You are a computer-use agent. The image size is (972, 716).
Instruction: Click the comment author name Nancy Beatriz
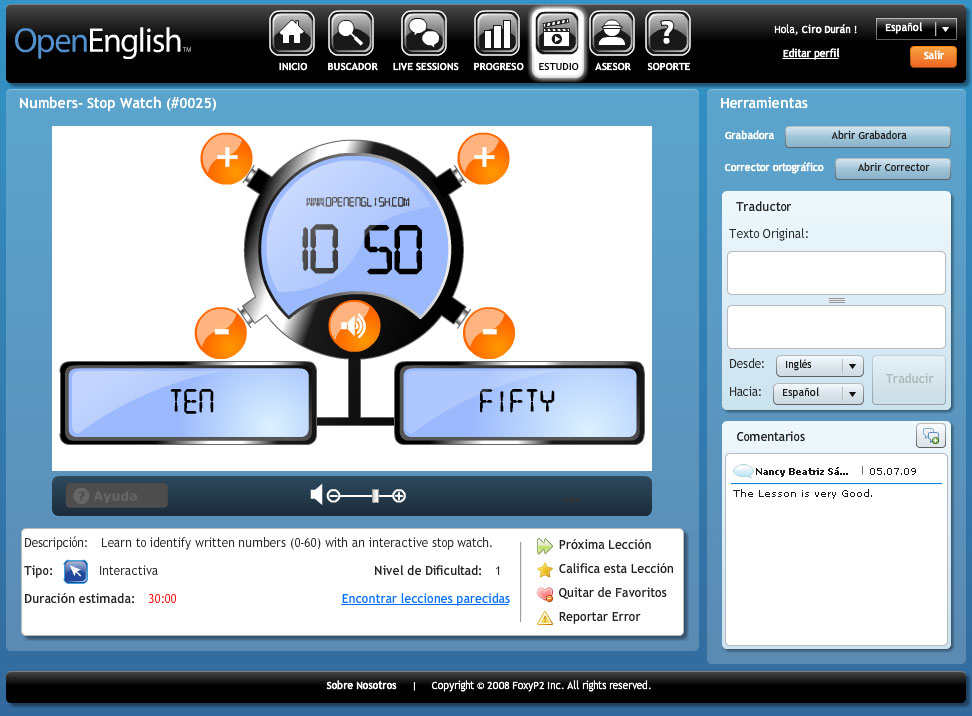(x=802, y=472)
